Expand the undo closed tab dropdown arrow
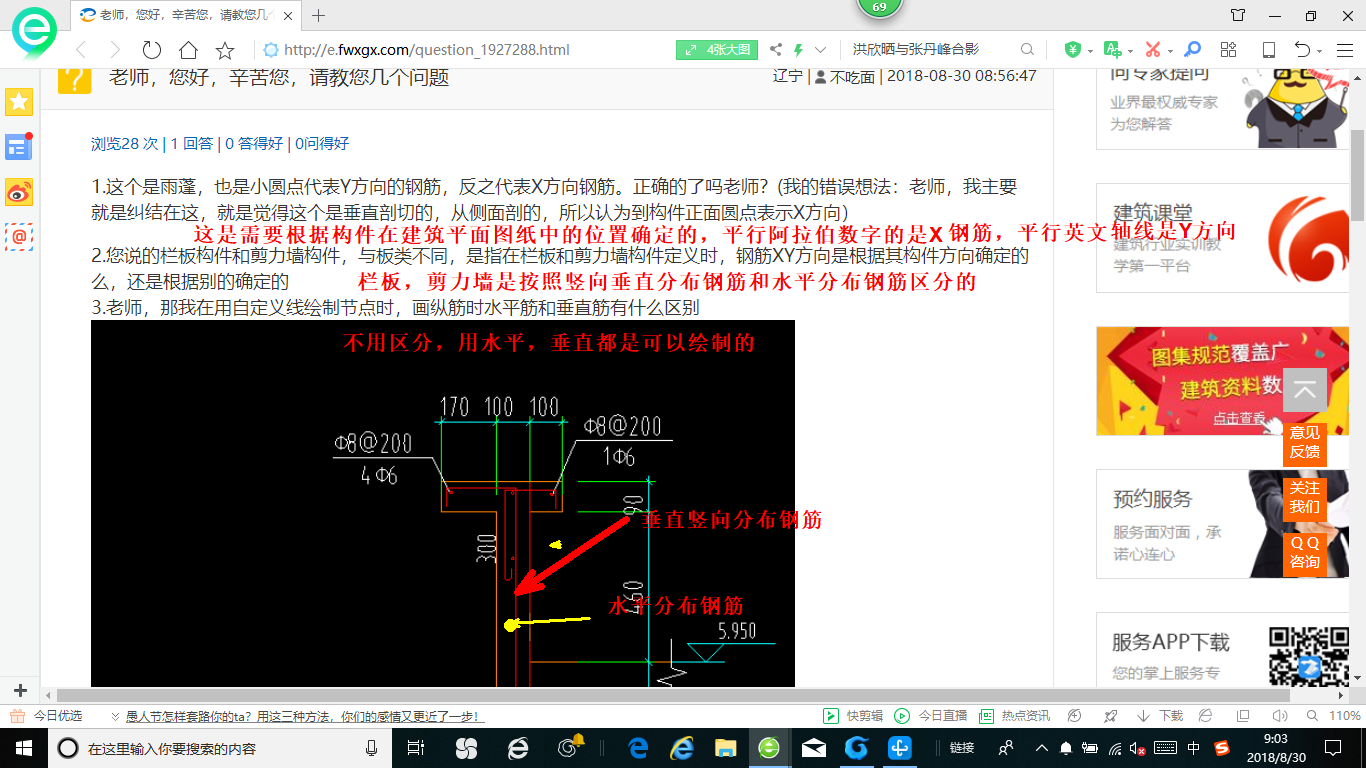Viewport: 1366px width, 768px height. (x=1320, y=51)
